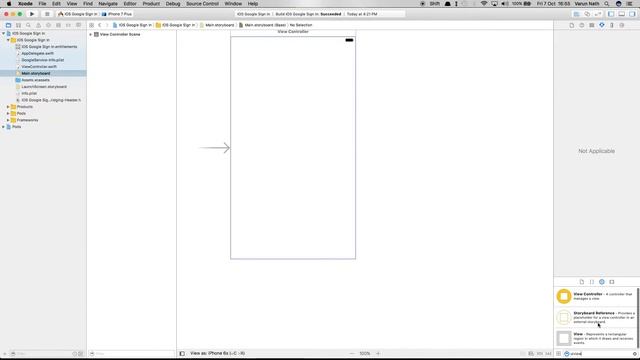640x360 pixels.
Task: Open the Symbol navigator tab
Action: coord(18,25)
